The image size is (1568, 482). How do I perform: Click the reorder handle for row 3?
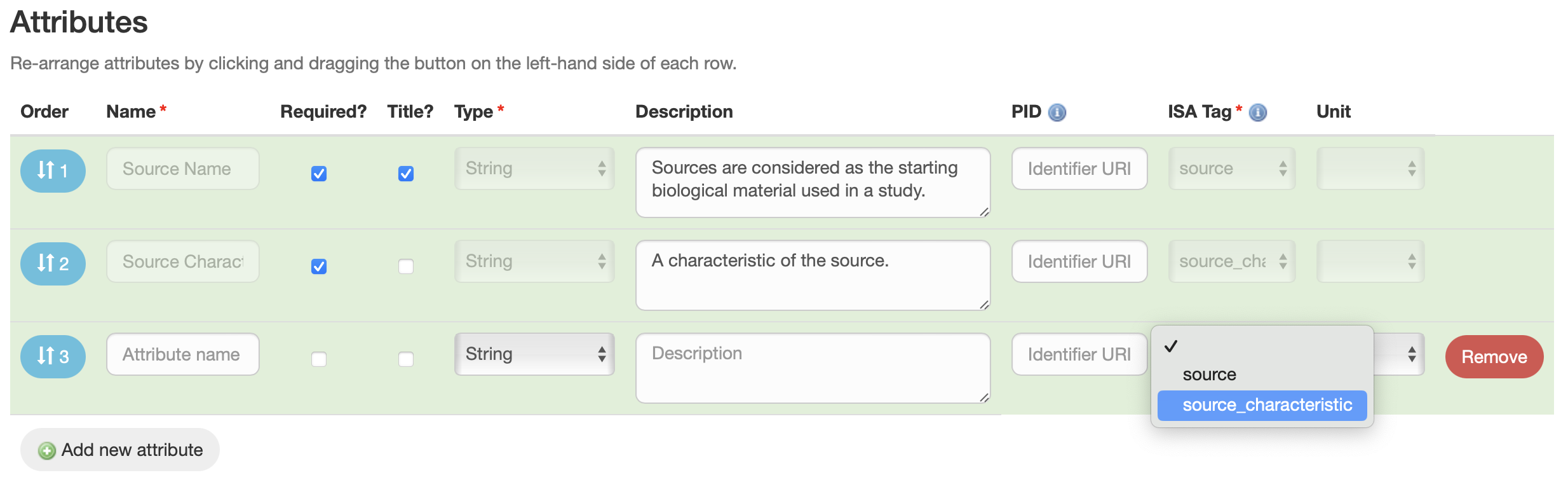coord(52,357)
